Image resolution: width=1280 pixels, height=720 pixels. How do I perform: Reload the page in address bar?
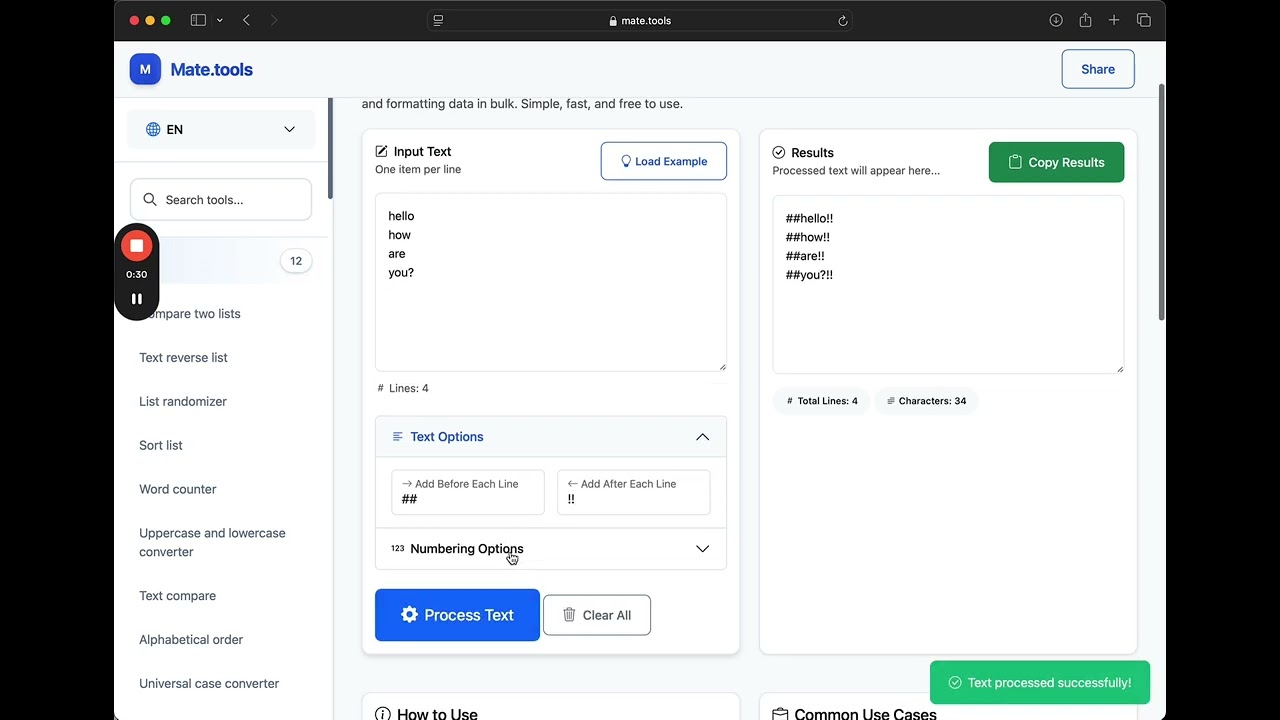point(842,20)
